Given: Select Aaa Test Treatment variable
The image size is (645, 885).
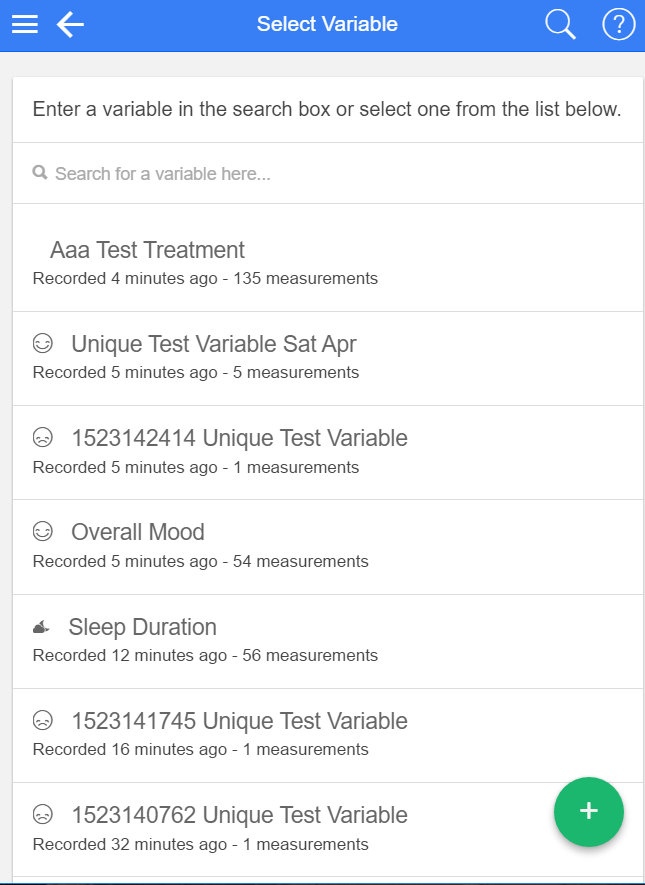Looking at the screenshot, I should (148, 250).
